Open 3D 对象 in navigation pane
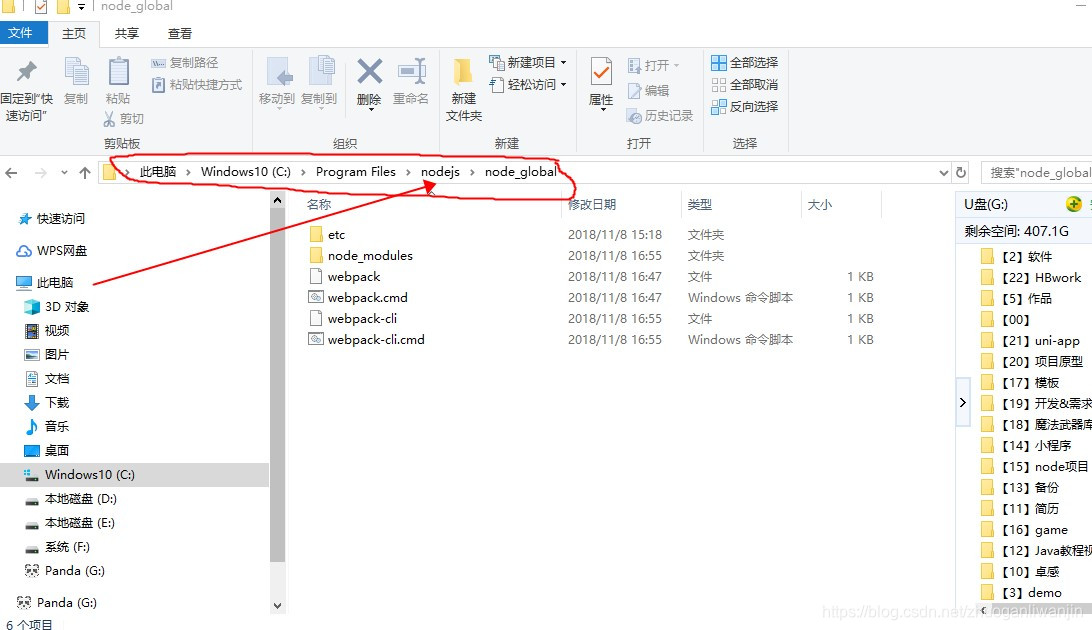This screenshot has width=1092, height=630. [57, 306]
